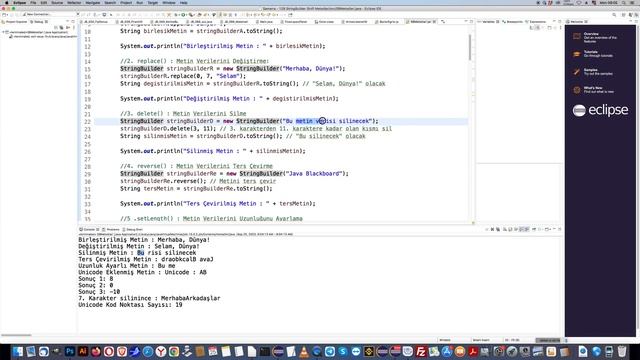Image resolution: width=640 pixels, height=360 pixels.
Task: Click the Eclipse logo in Welcome pane
Action: pos(600,110)
